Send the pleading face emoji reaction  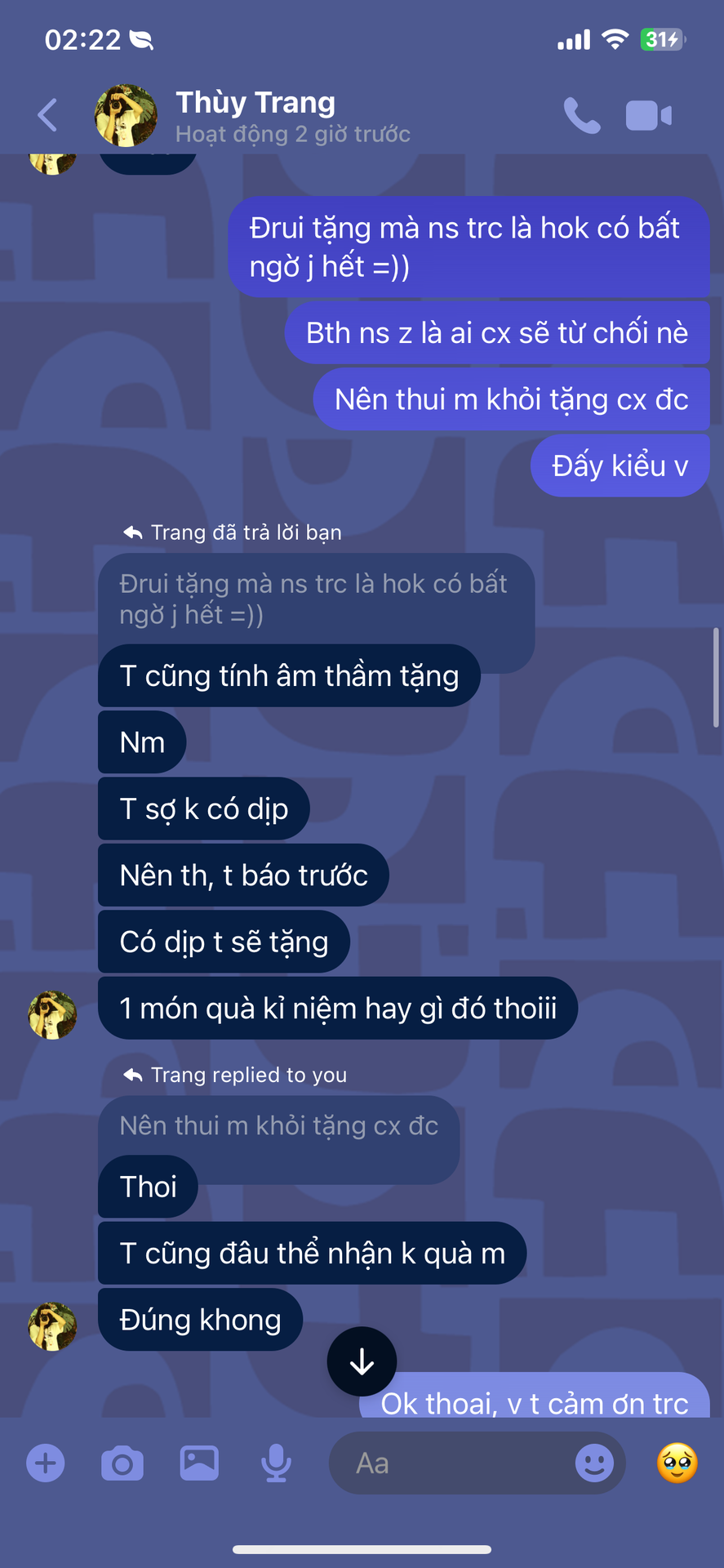(x=677, y=1463)
